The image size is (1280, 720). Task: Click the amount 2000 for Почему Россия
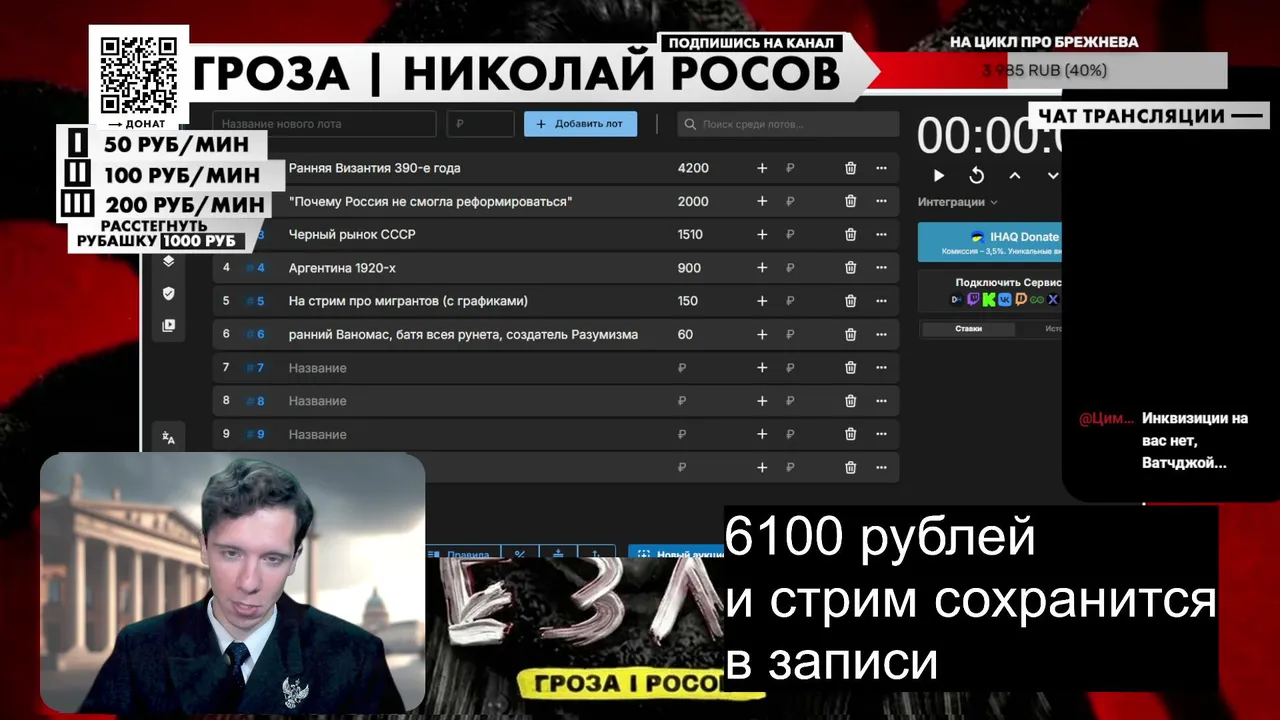pos(693,201)
